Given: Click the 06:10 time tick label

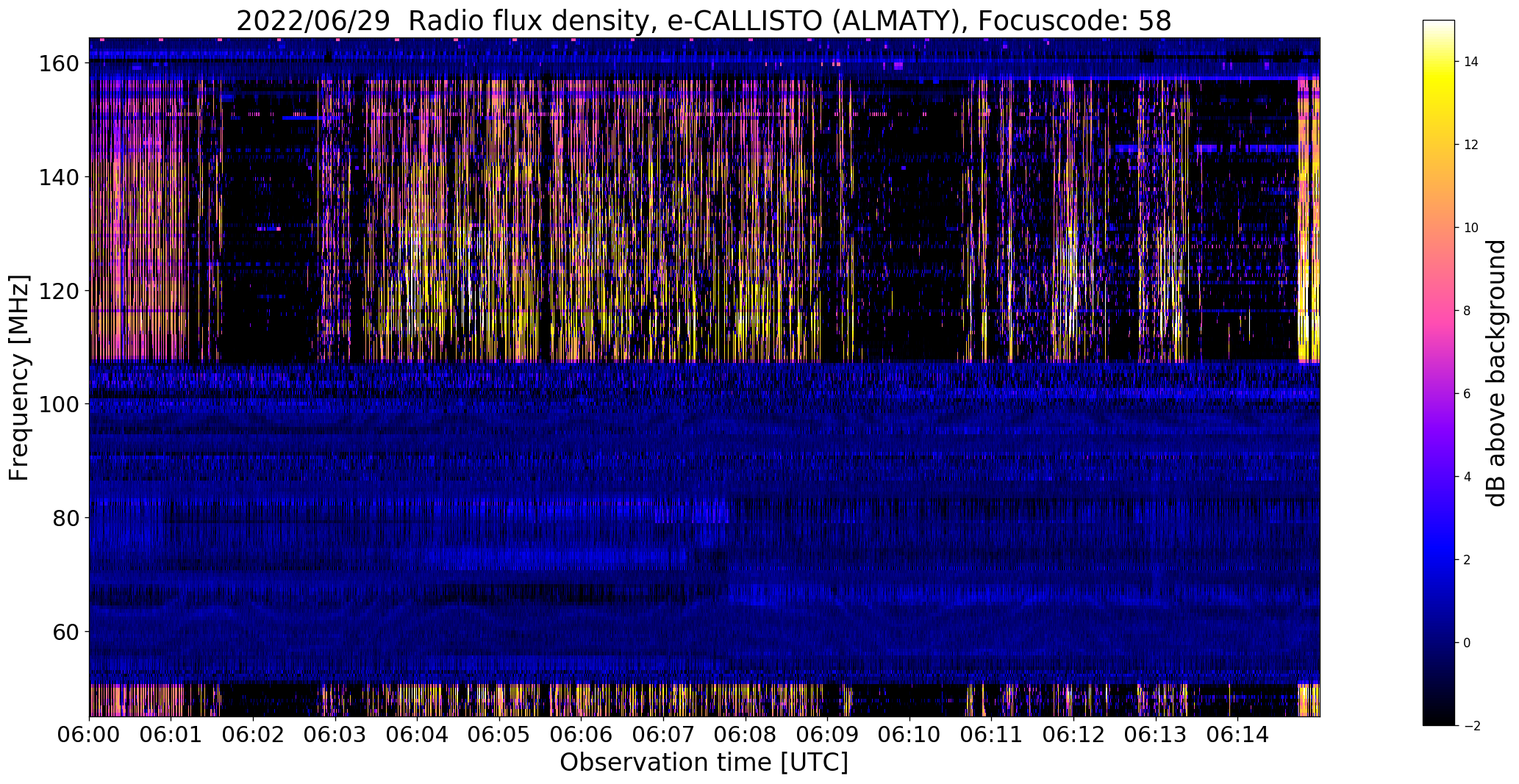Looking at the screenshot, I should [909, 734].
